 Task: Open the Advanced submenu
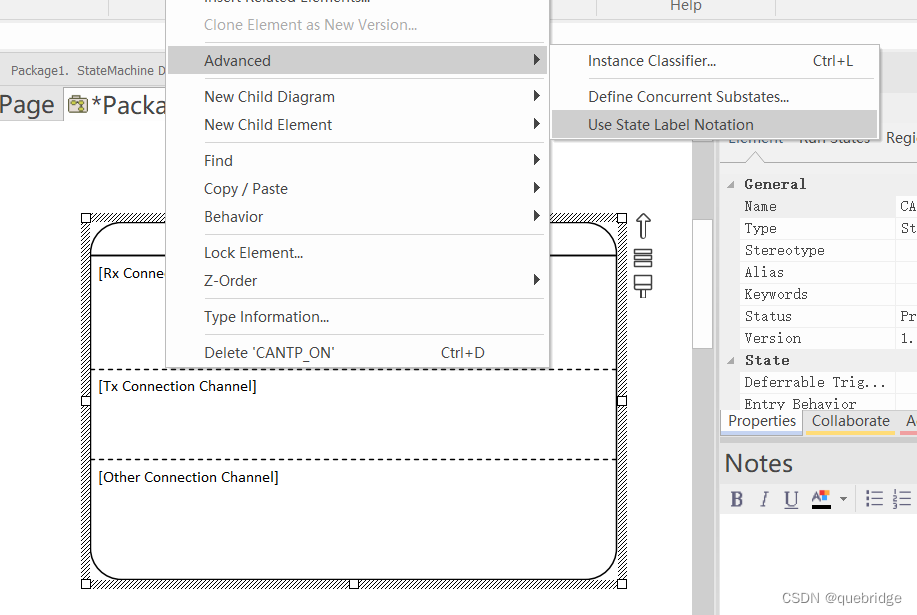click(357, 60)
